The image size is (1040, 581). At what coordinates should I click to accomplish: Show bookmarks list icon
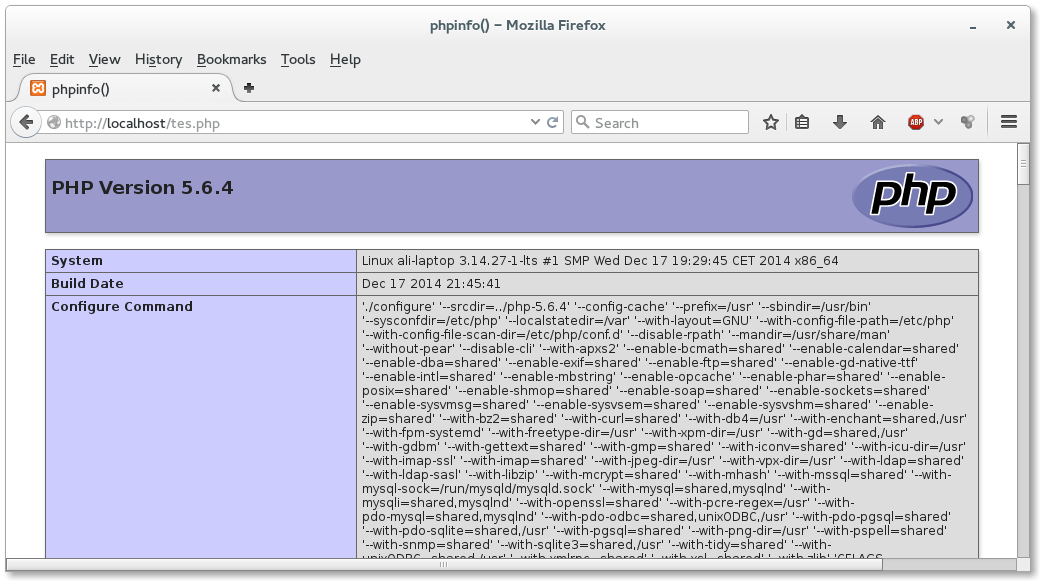point(802,123)
